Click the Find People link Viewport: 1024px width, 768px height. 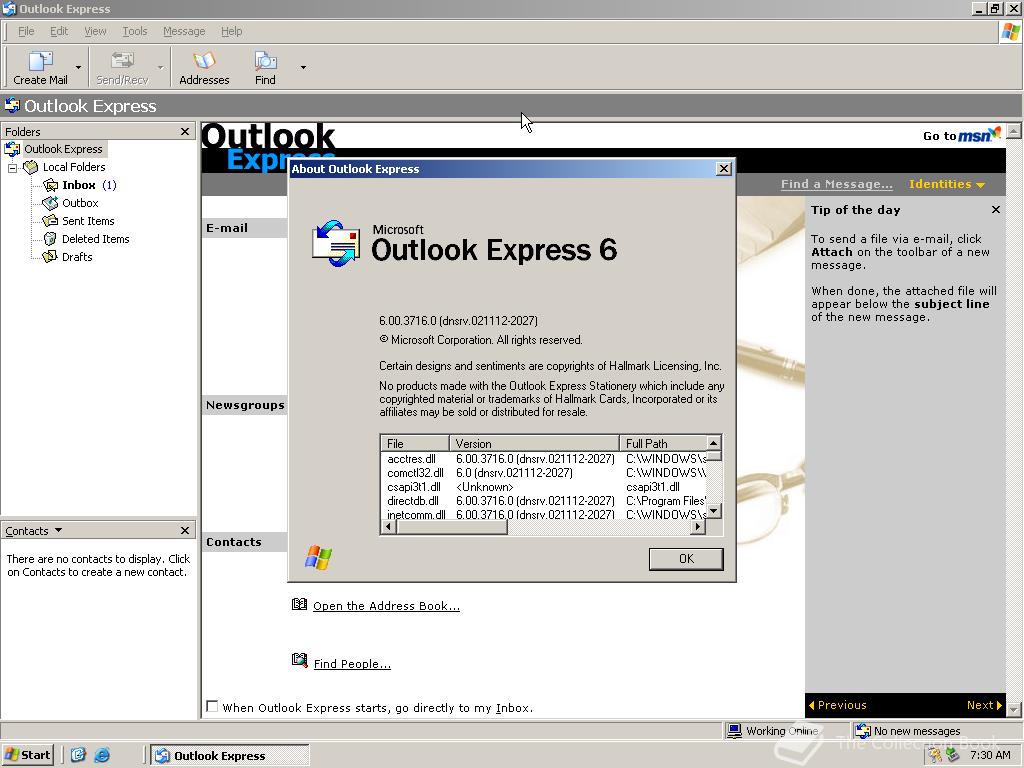(352, 664)
